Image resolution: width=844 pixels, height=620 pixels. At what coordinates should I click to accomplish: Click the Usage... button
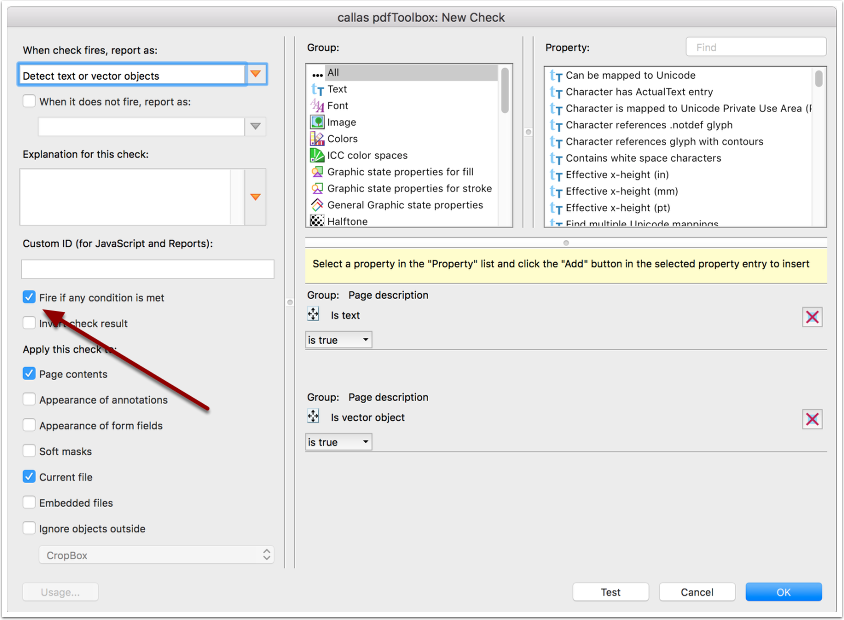click(x=60, y=592)
